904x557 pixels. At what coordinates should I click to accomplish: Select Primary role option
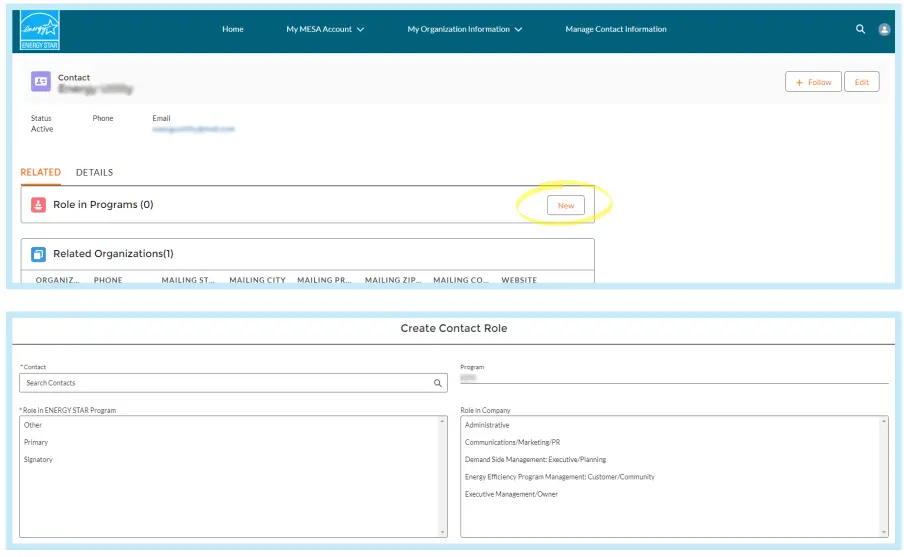[x=36, y=442]
